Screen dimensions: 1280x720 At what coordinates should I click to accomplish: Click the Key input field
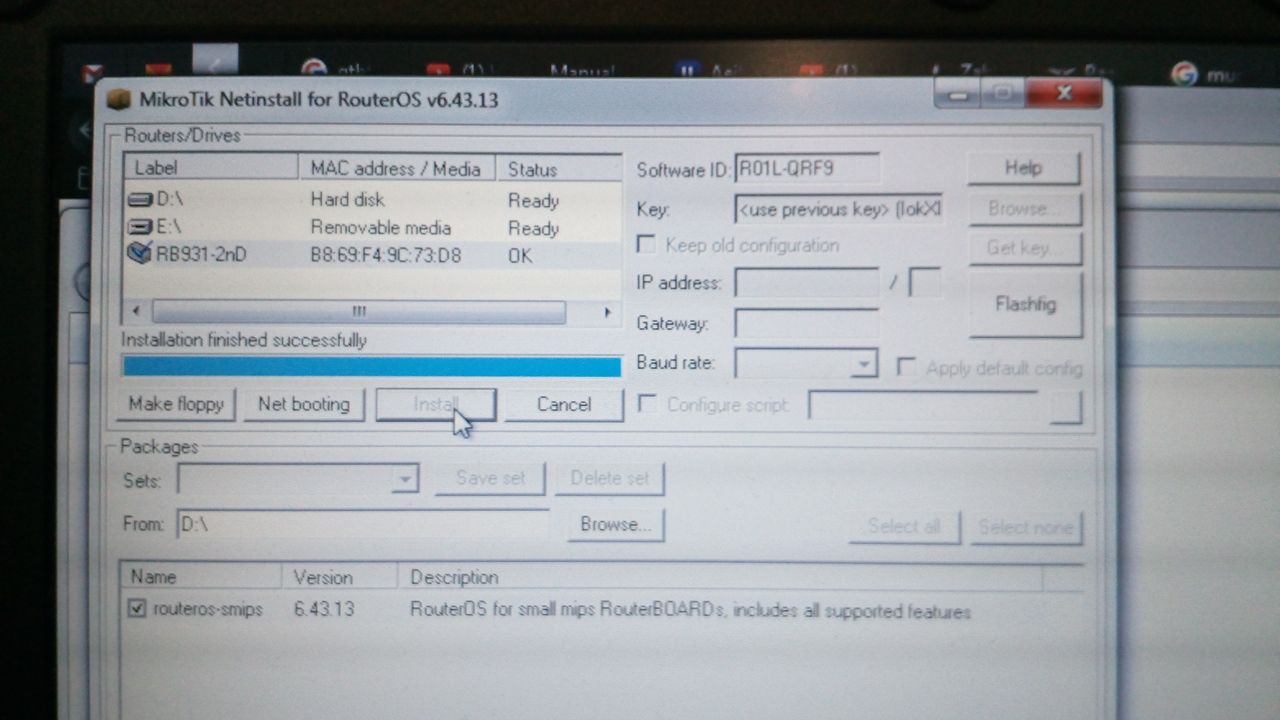point(838,209)
